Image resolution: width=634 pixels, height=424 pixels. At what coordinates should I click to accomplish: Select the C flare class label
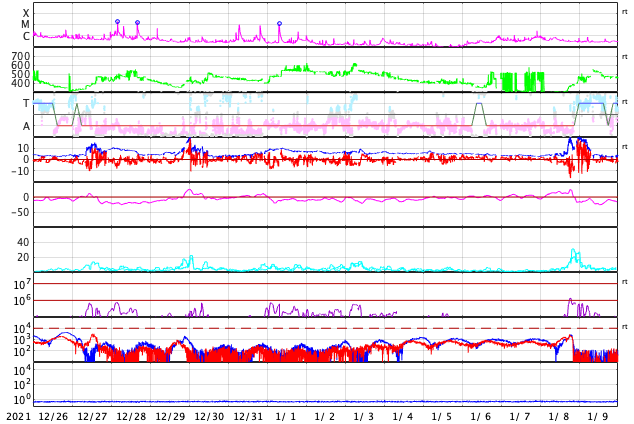pyautogui.click(x=26, y=36)
